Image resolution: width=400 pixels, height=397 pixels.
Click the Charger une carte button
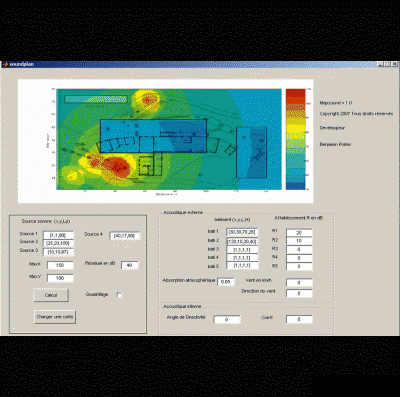click(x=55, y=317)
